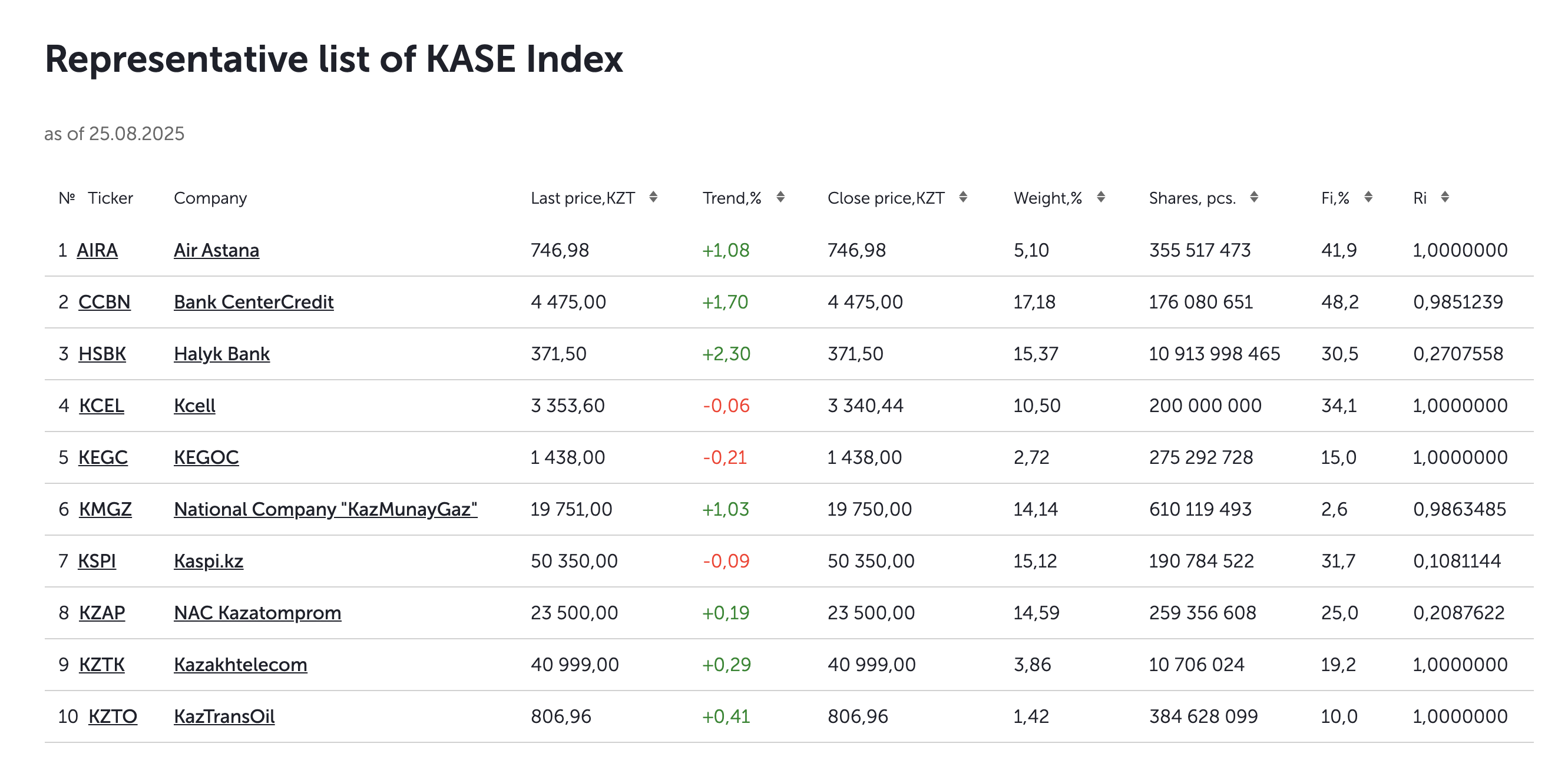
Task: Sort table by Ri column arrows
Action: pyautogui.click(x=1444, y=197)
